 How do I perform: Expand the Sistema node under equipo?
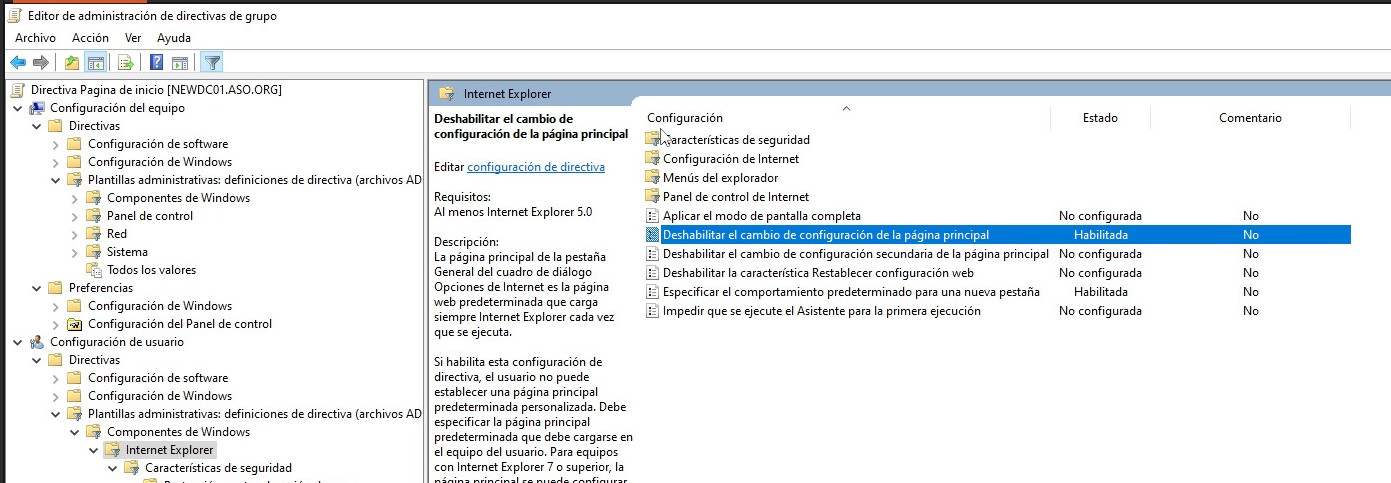pos(75,252)
